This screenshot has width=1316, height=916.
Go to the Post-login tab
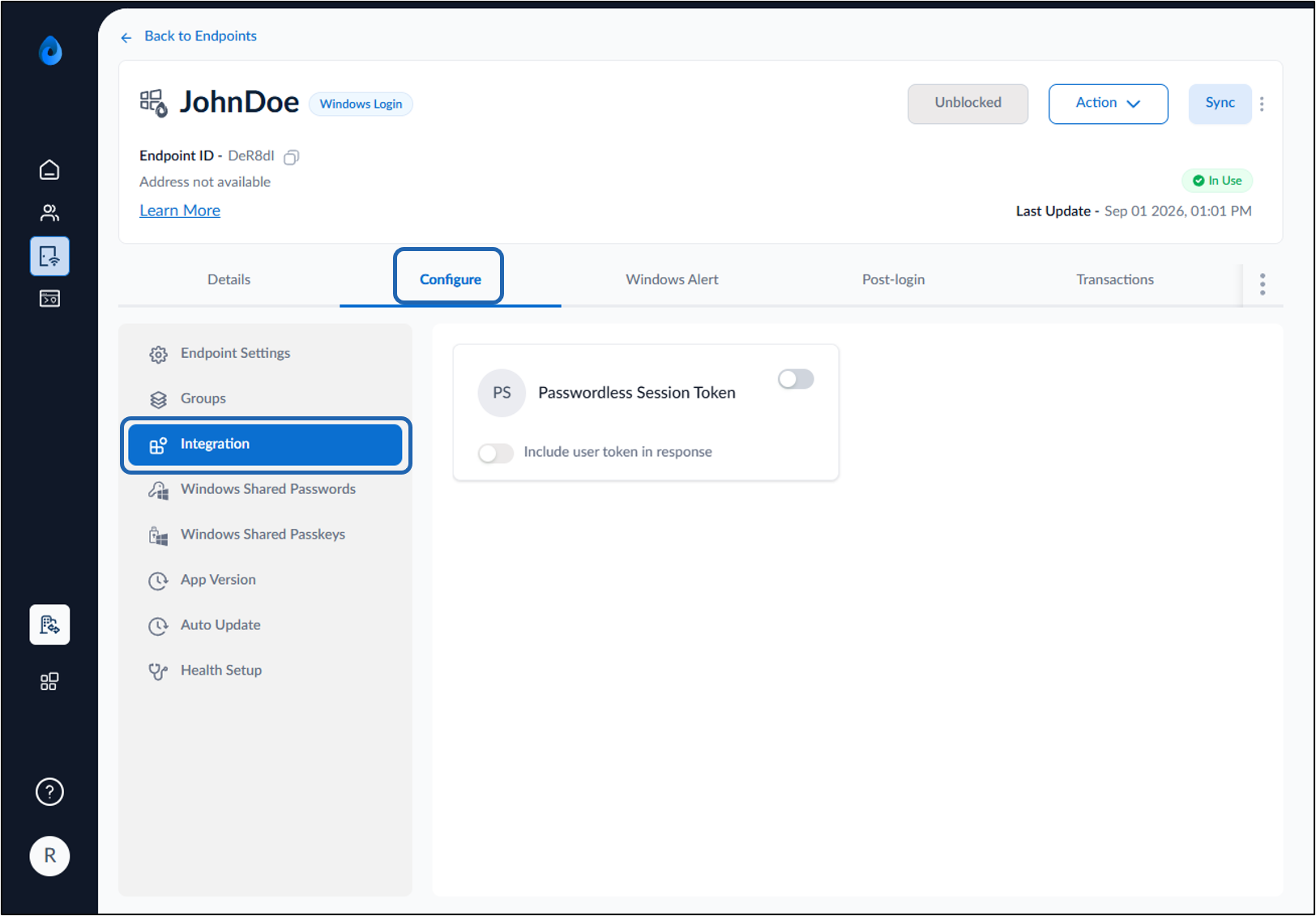coord(893,279)
